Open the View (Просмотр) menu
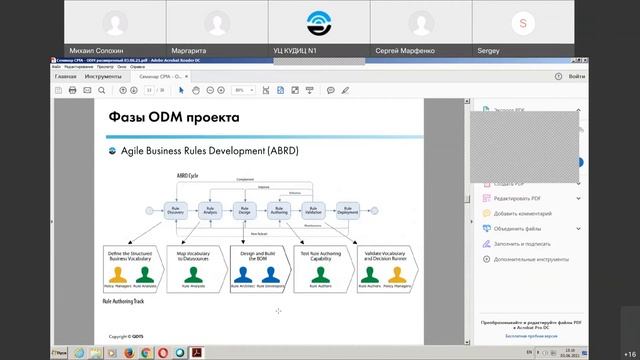The image size is (640, 360). 105,67
